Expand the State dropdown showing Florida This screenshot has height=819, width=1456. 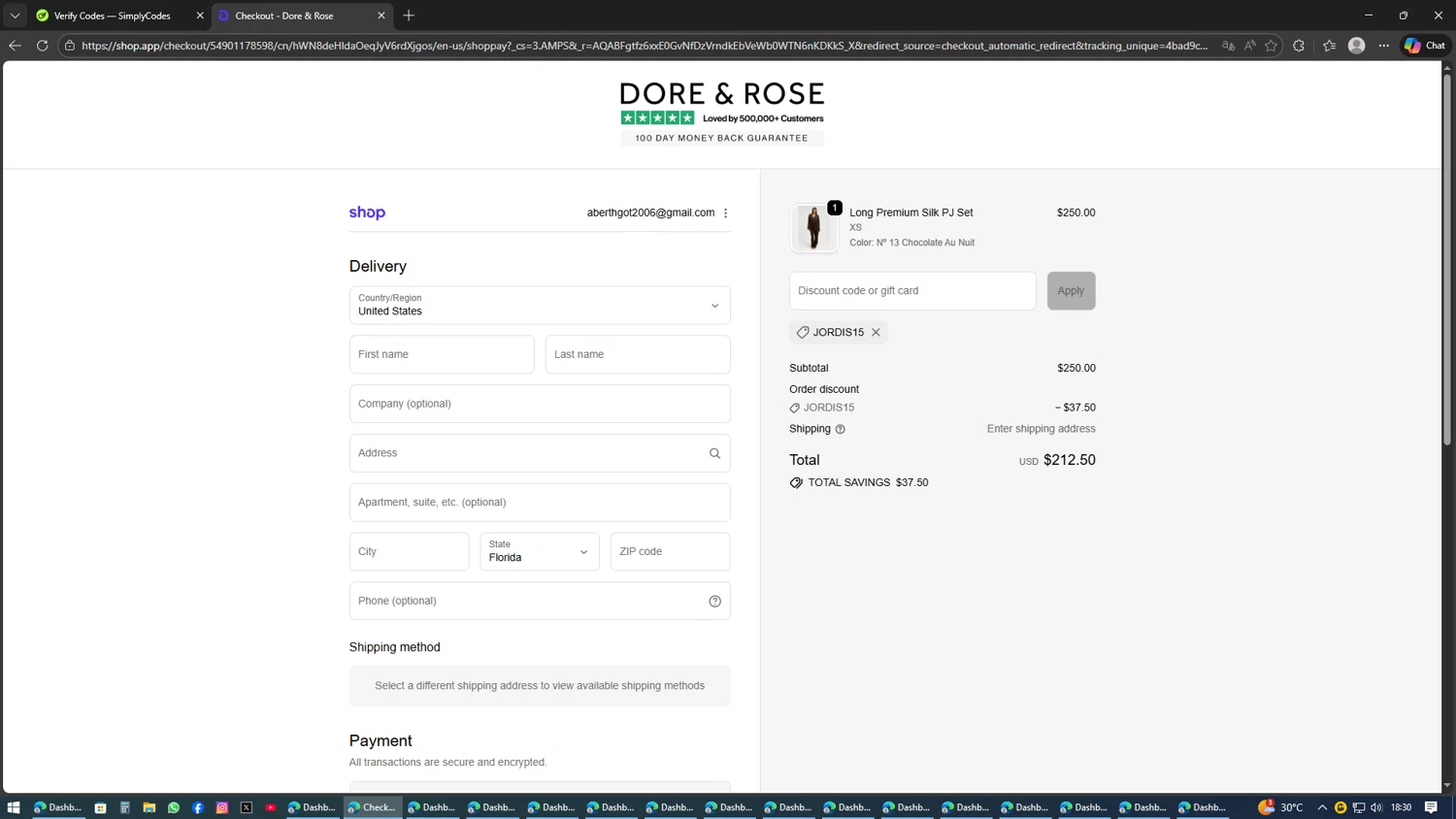click(x=540, y=551)
